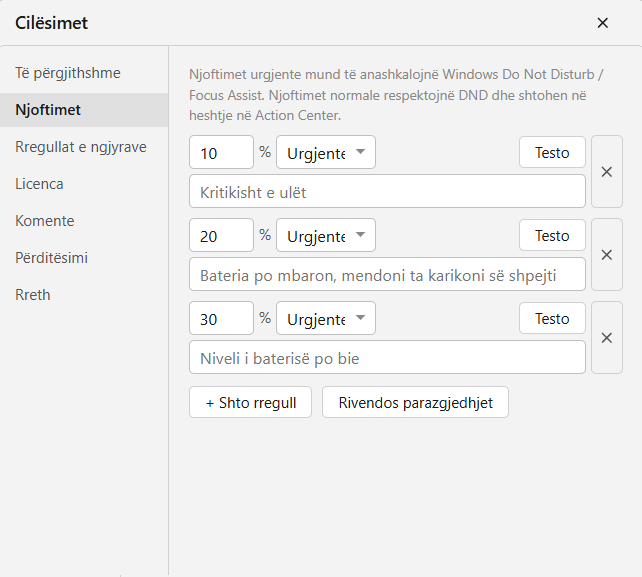Remove the 30% rule with its X button
Image resolution: width=642 pixels, height=577 pixels.
pyautogui.click(x=607, y=338)
